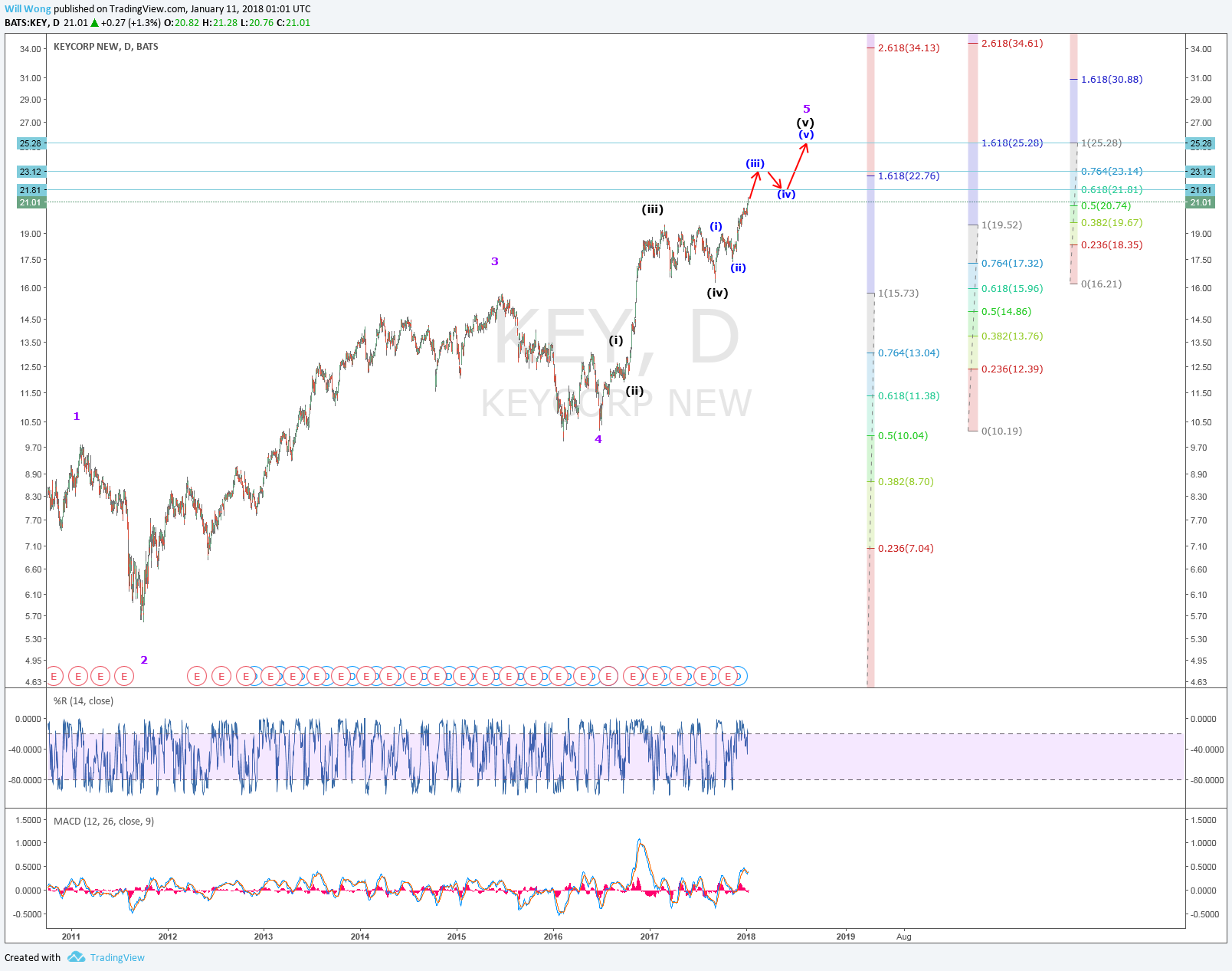Image resolution: width=1232 pixels, height=971 pixels.
Task: Select the purple wave 4 label
Action: (598, 439)
